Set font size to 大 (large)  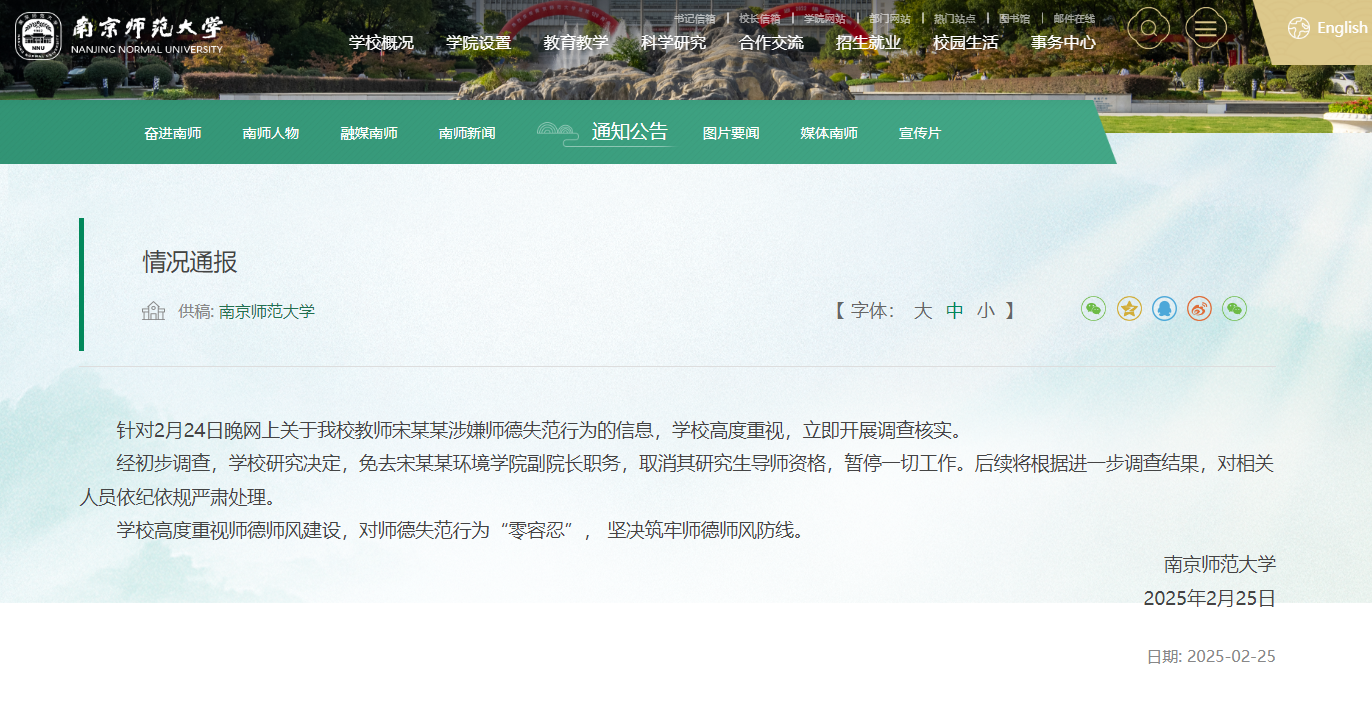tap(922, 311)
